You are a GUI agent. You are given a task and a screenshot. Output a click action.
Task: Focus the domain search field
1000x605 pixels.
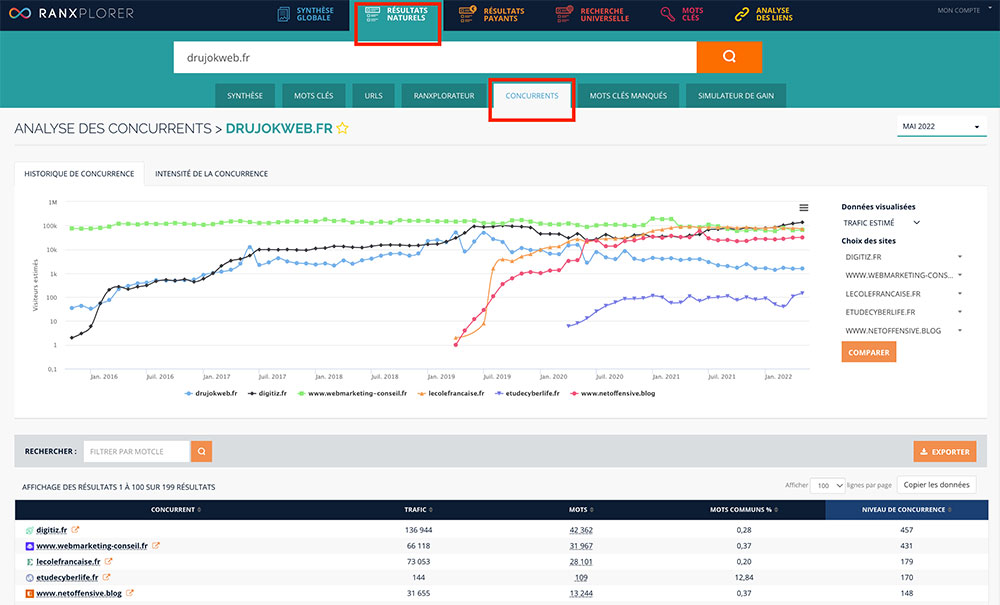[x=435, y=57]
